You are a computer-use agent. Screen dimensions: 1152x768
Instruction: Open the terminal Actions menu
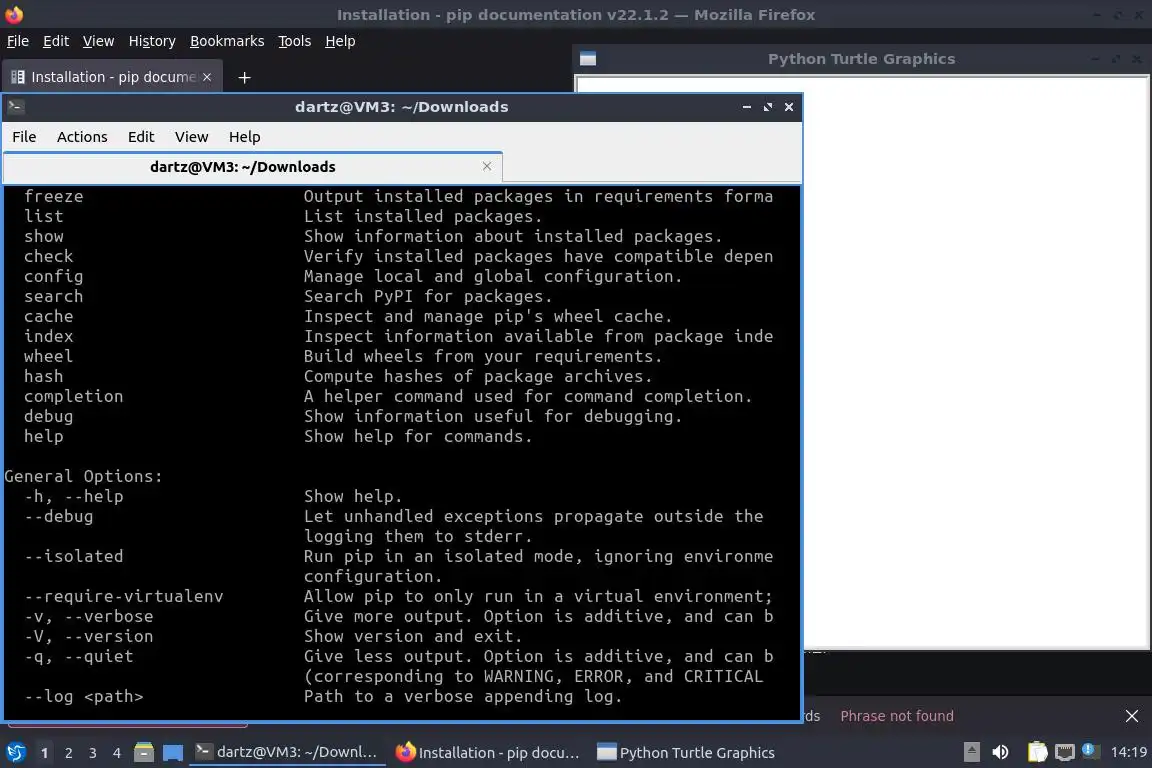pyautogui.click(x=82, y=137)
